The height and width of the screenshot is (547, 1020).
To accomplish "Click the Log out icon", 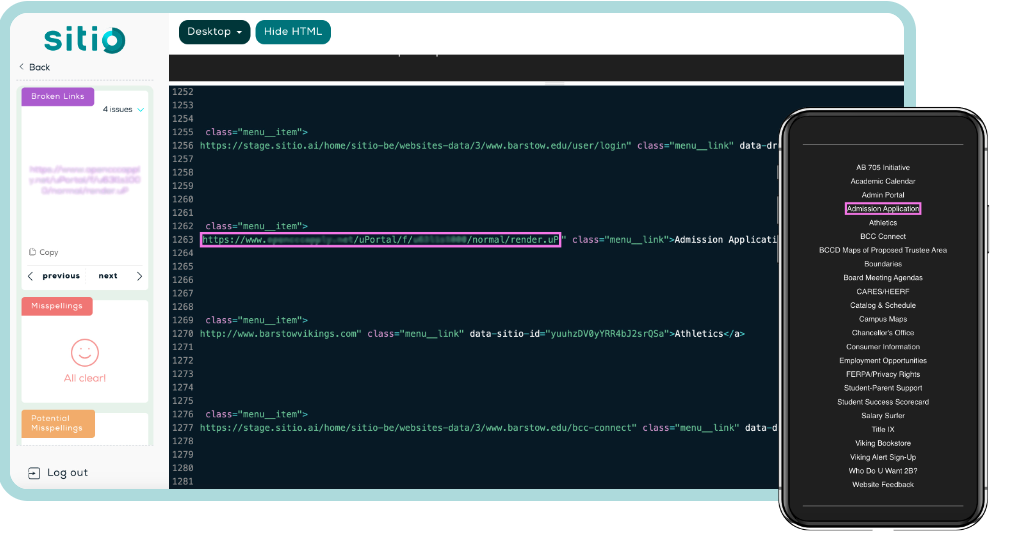I will (x=34, y=473).
